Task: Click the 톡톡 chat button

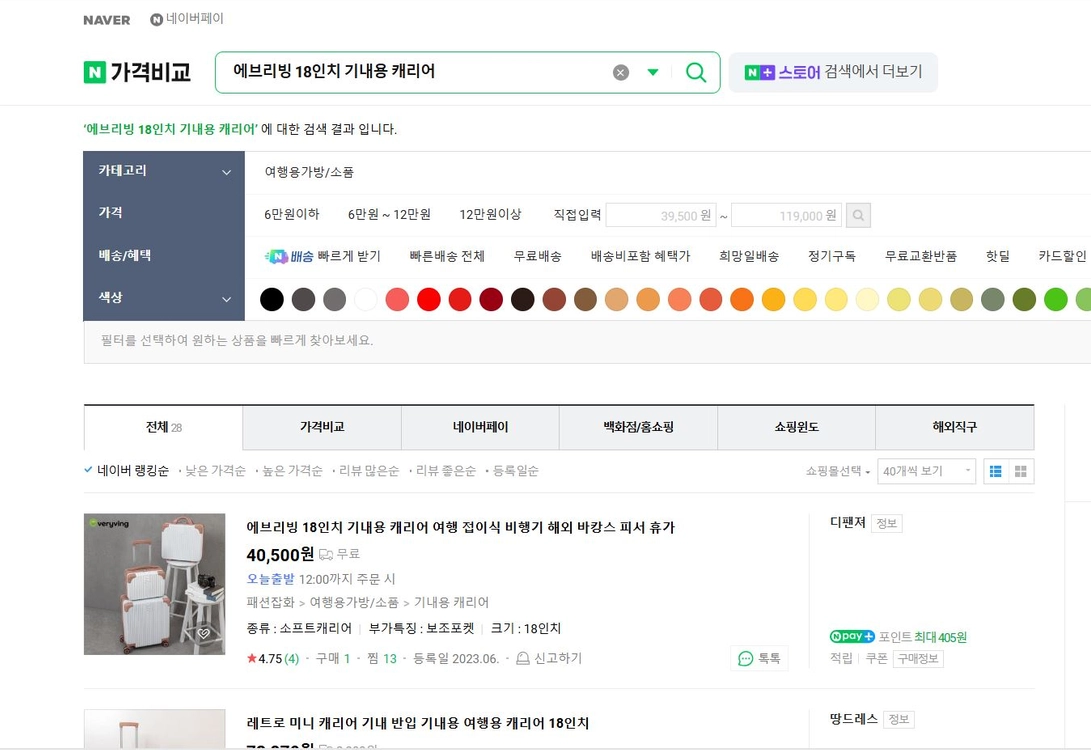Action: (x=759, y=658)
